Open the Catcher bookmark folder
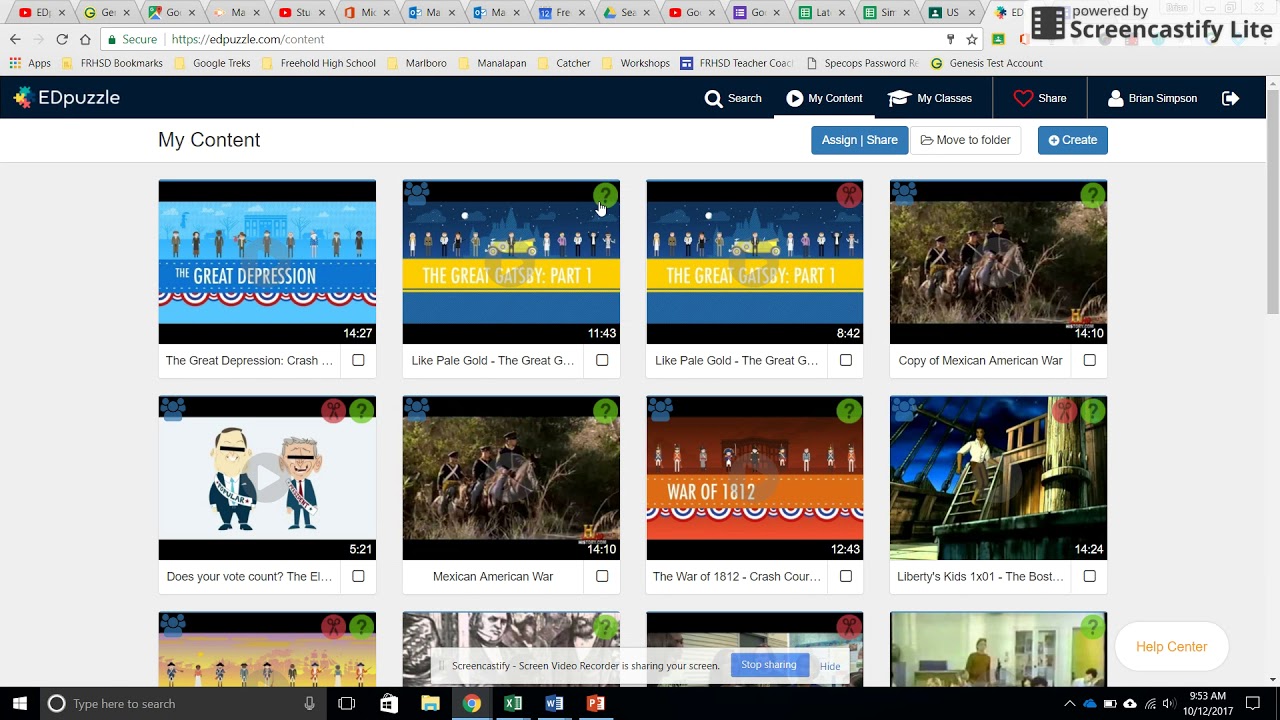The image size is (1280, 720). pyautogui.click(x=563, y=63)
